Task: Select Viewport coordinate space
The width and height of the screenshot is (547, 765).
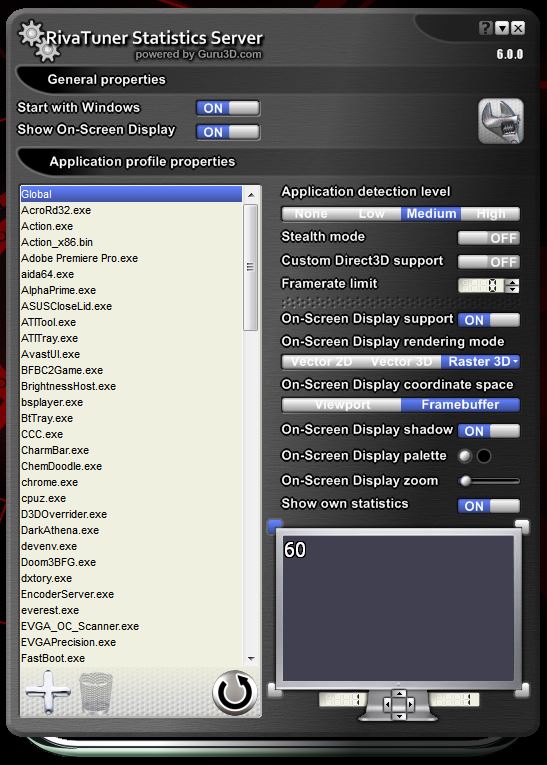Action: [342, 404]
